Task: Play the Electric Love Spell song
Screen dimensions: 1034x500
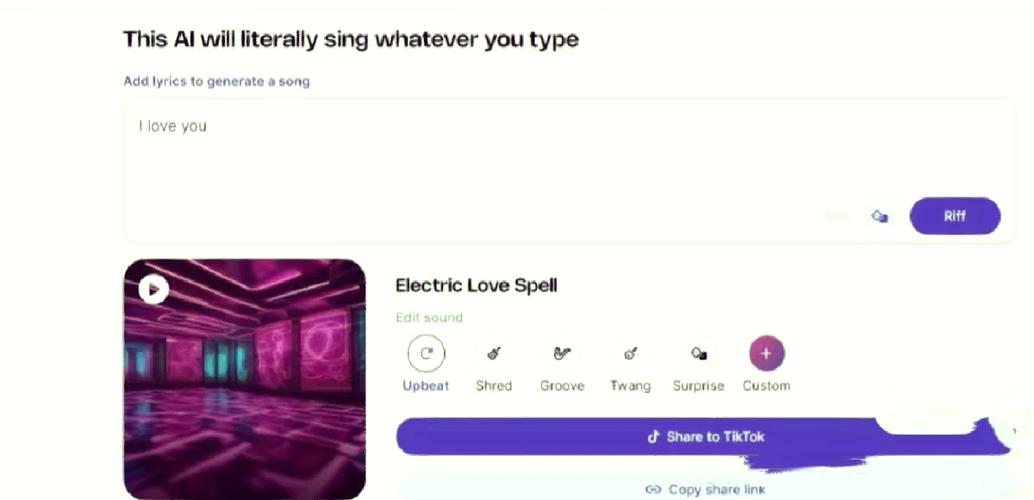Action: [x=154, y=289]
